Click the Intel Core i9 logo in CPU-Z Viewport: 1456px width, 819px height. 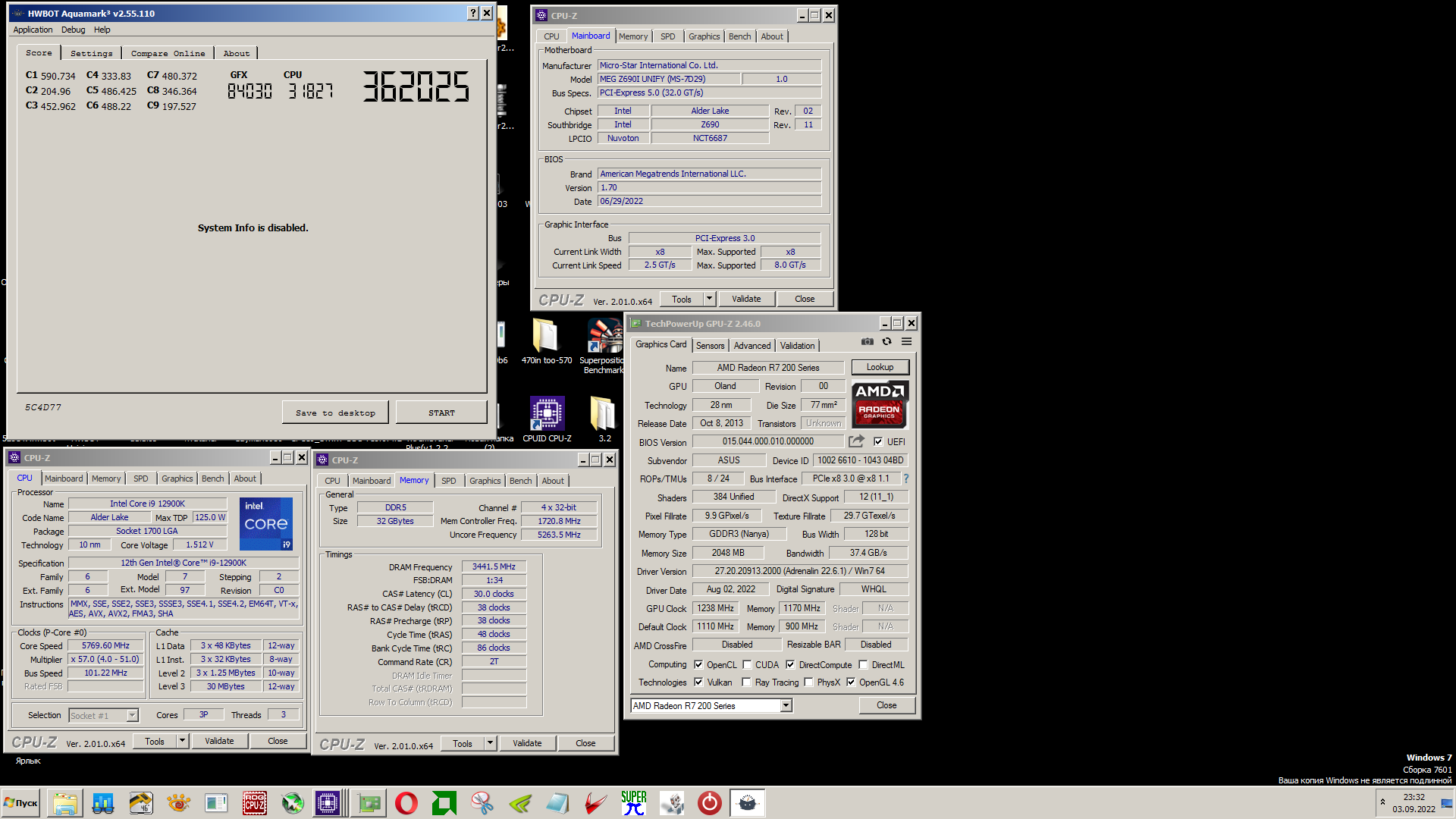(x=266, y=524)
